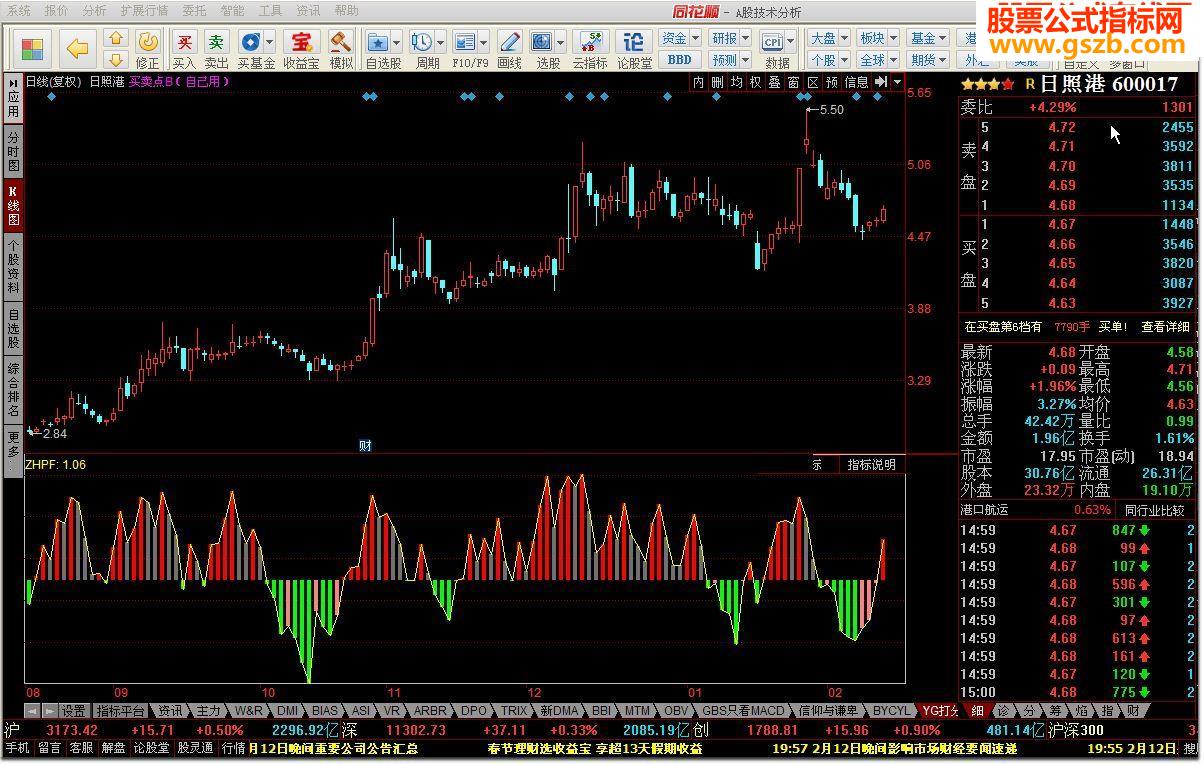Click the R margin-trading badge
The image size is (1204, 764).
tap(1030, 85)
